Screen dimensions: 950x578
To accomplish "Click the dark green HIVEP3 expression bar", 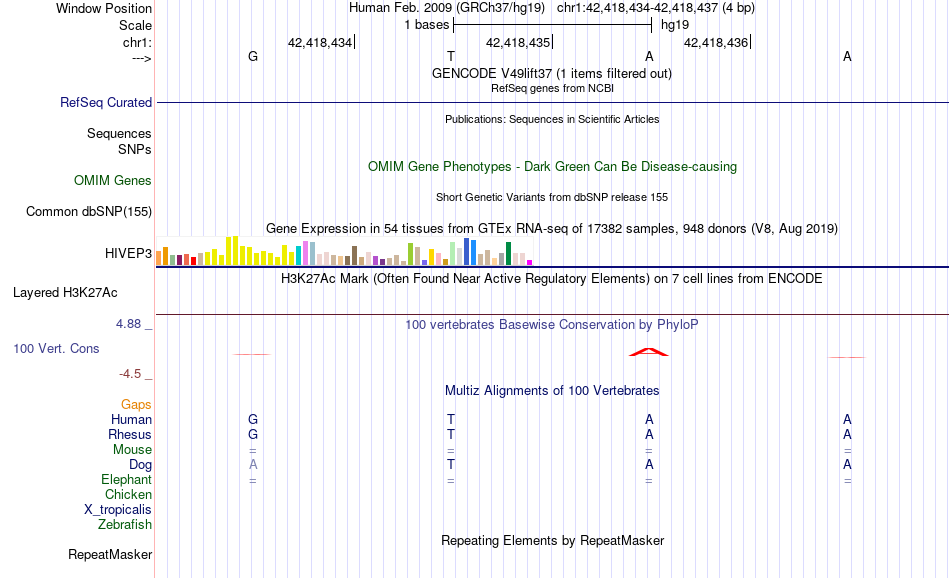I will [508, 253].
